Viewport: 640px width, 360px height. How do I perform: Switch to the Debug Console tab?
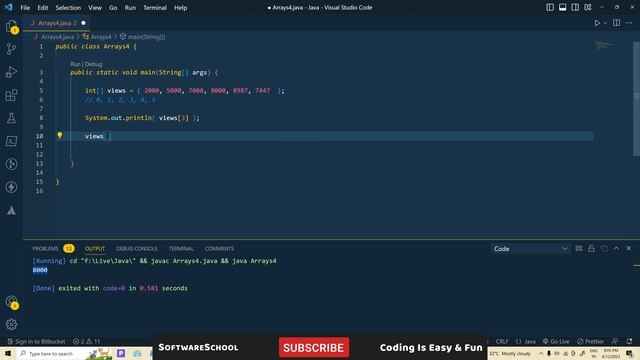pos(137,249)
